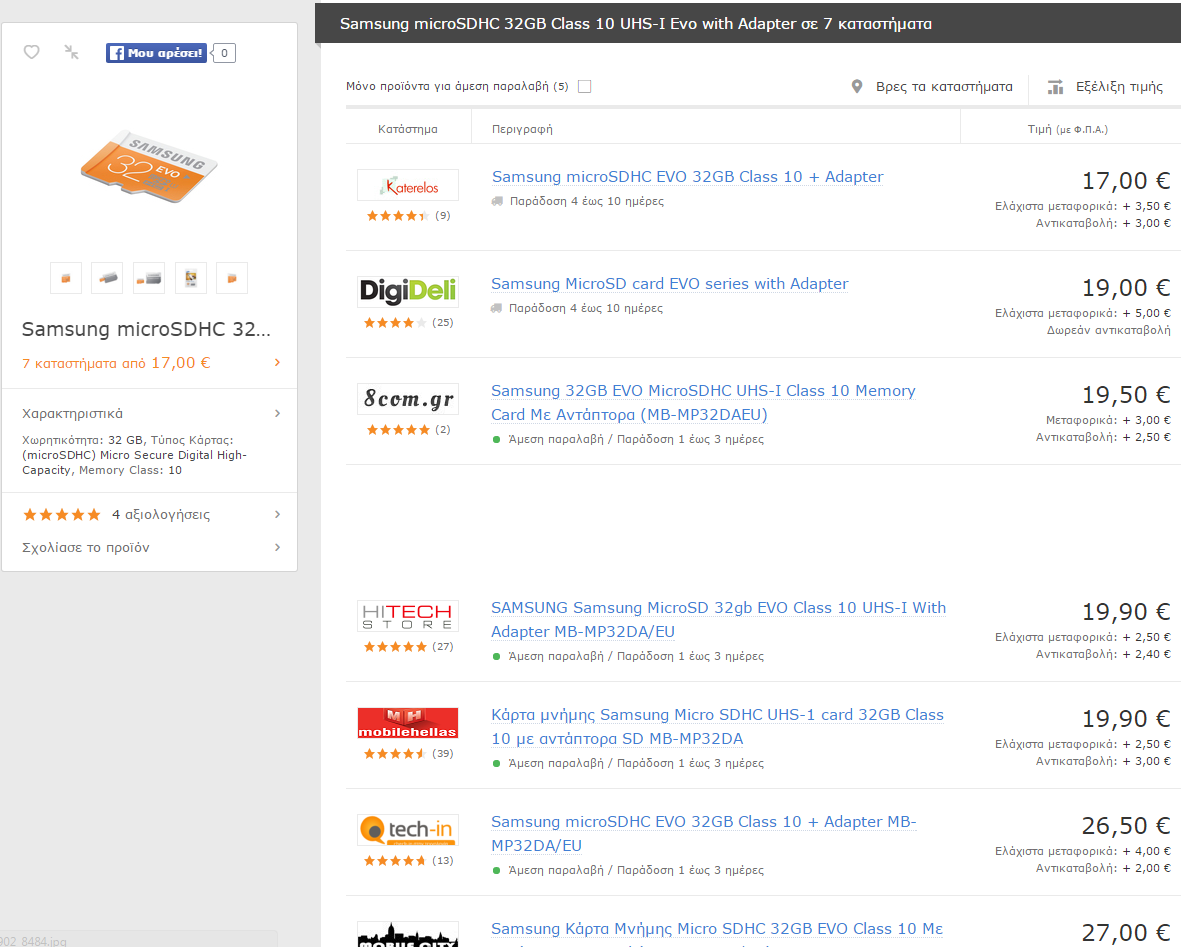The height and width of the screenshot is (947, 1191).
Task: Select the second product thumbnail
Action: [107, 278]
